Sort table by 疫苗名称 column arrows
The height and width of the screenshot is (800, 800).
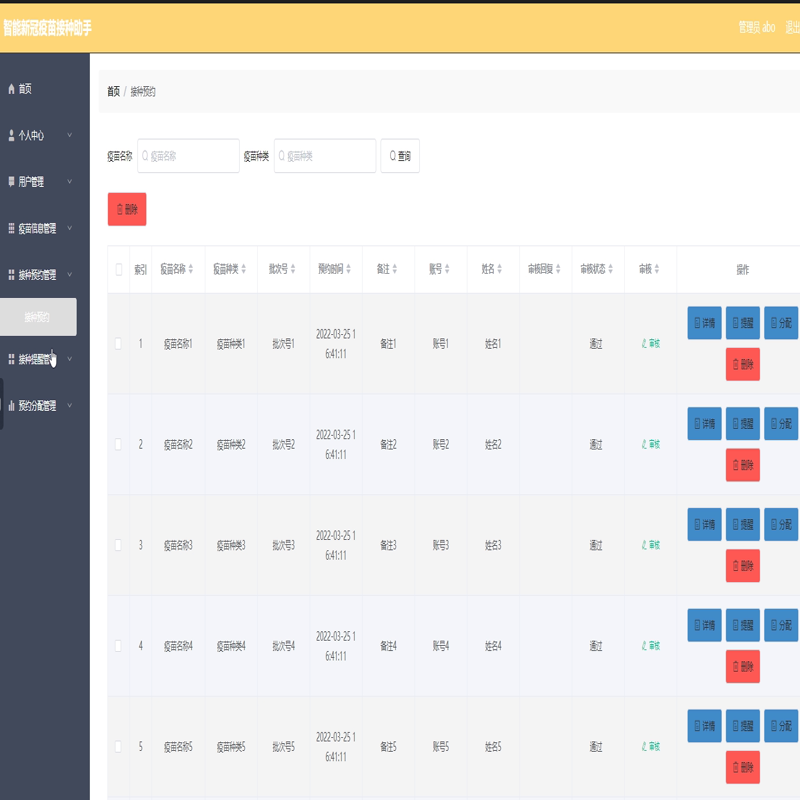point(191,269)
